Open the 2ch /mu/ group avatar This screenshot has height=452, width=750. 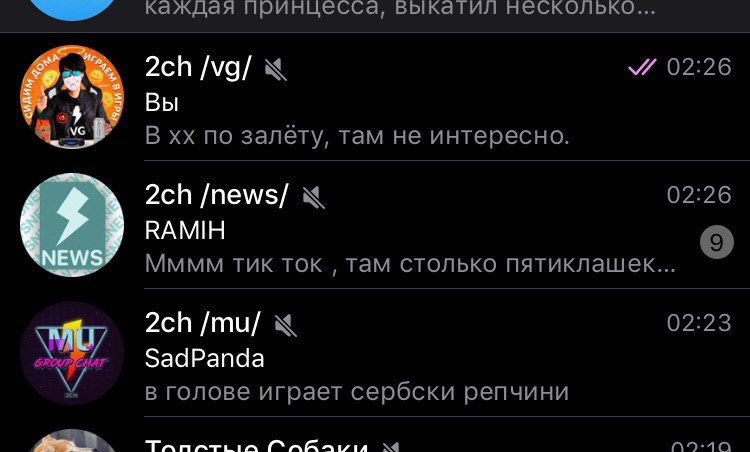72,353
